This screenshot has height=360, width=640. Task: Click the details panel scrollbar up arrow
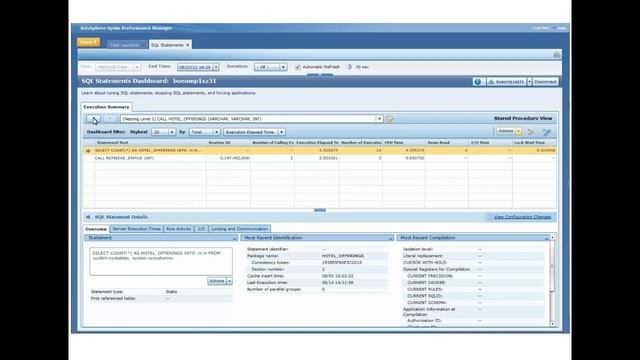pos(553,237)
